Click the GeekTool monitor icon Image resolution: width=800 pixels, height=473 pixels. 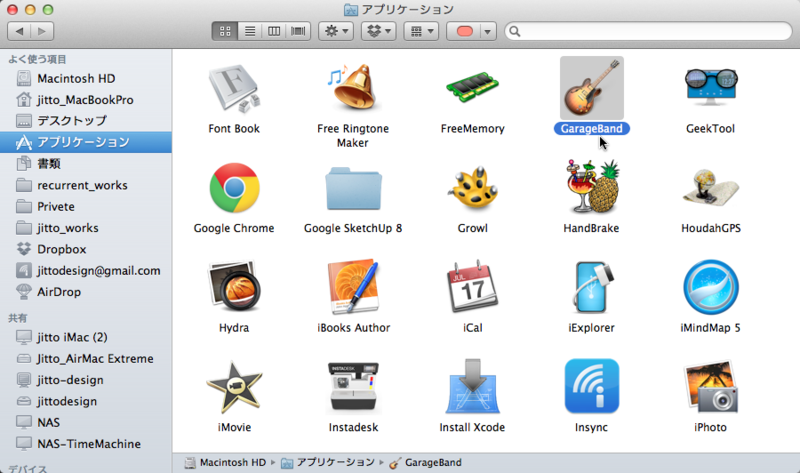(x=711, y=87)
